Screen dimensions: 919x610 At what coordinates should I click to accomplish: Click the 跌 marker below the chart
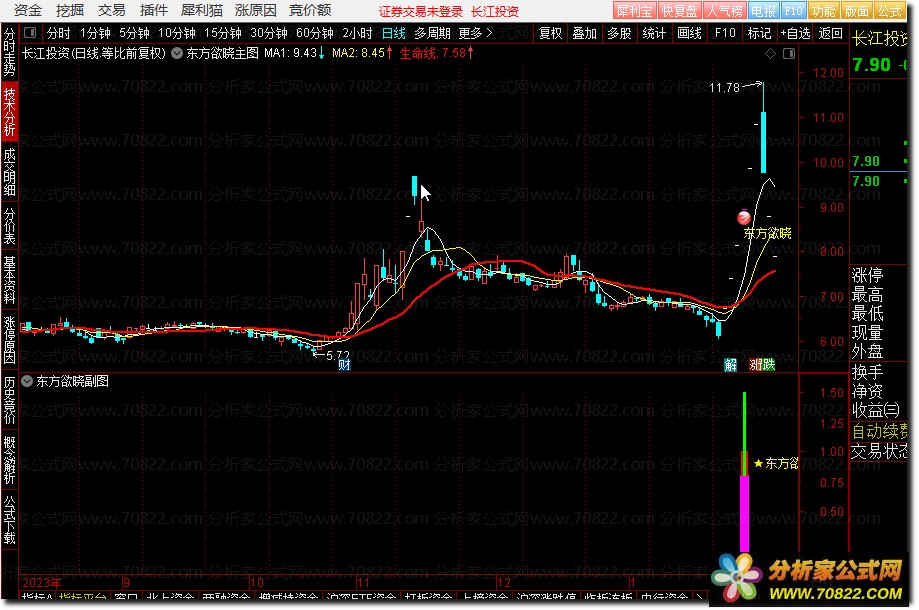point(769,365)
